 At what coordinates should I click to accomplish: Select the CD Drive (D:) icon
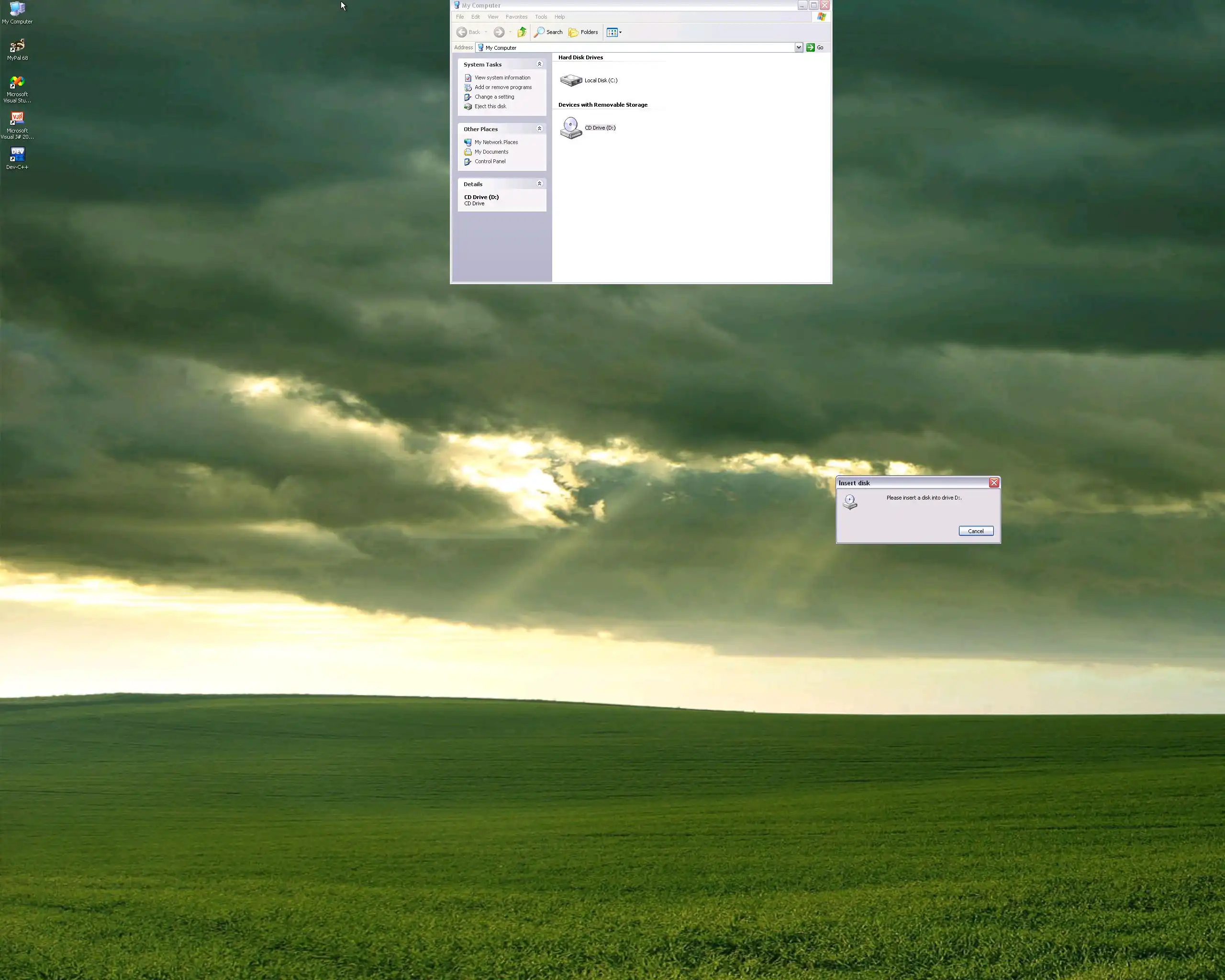571,128
